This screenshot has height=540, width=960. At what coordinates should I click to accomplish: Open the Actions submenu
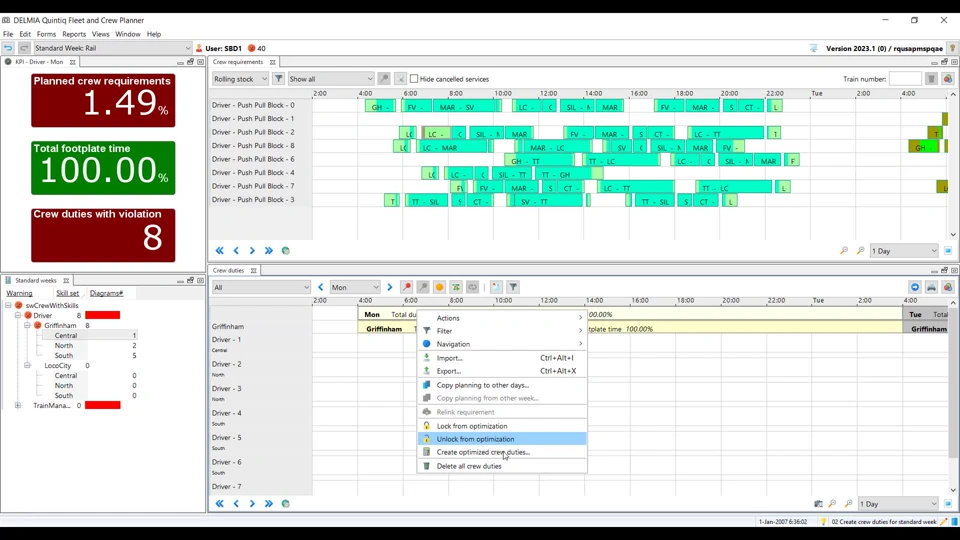(502, 318)
